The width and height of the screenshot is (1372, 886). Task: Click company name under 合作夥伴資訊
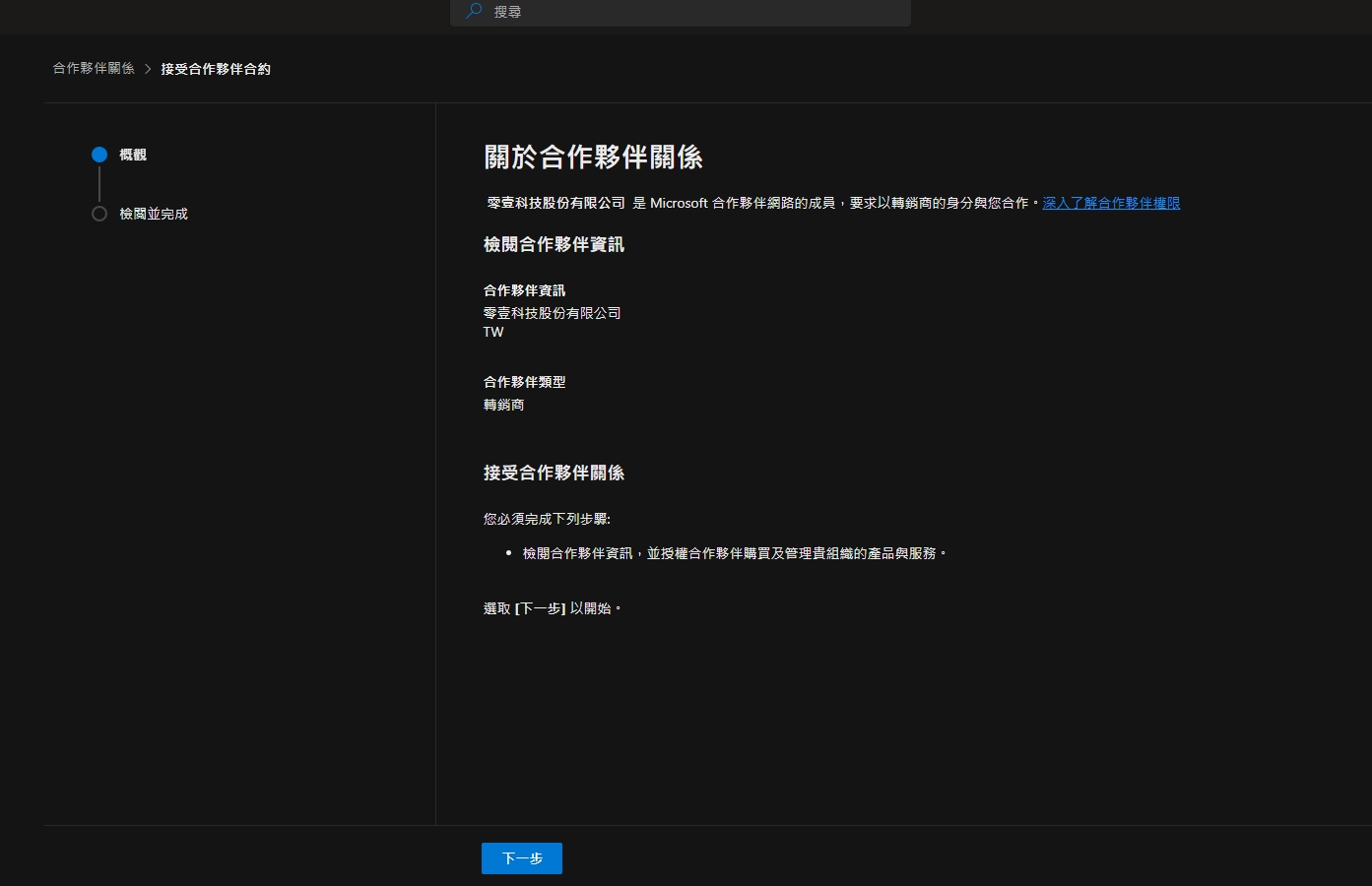point(552,313)
